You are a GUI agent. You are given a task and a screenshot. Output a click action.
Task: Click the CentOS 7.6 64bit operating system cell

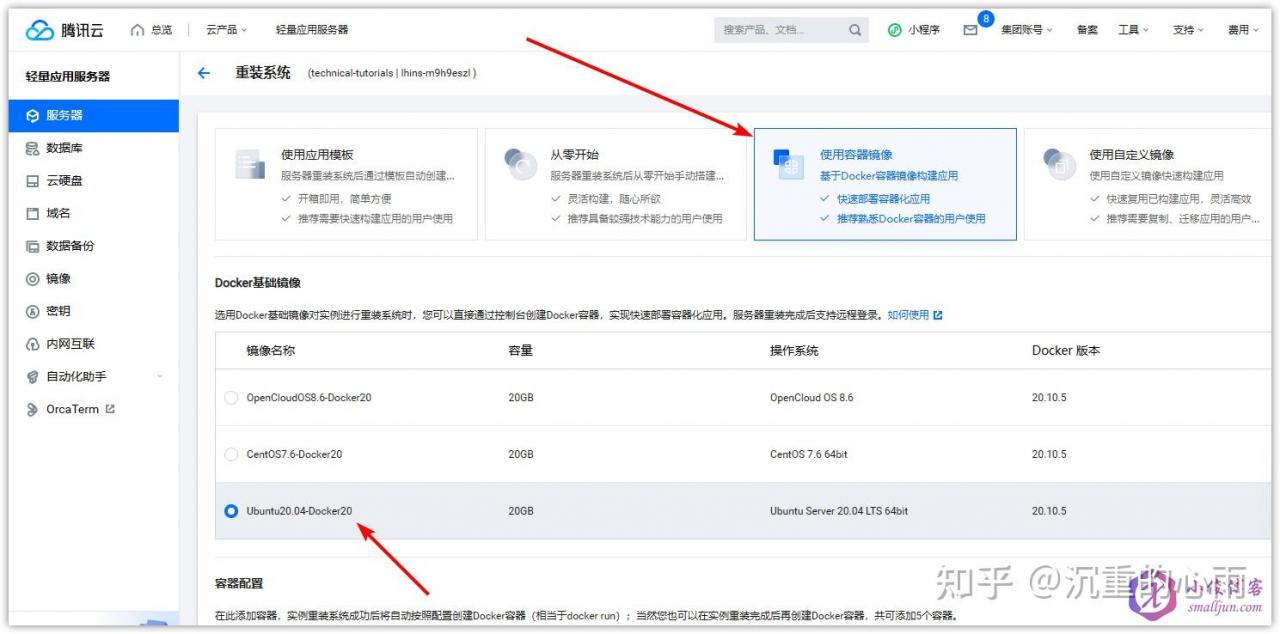[x=808, y=454]
